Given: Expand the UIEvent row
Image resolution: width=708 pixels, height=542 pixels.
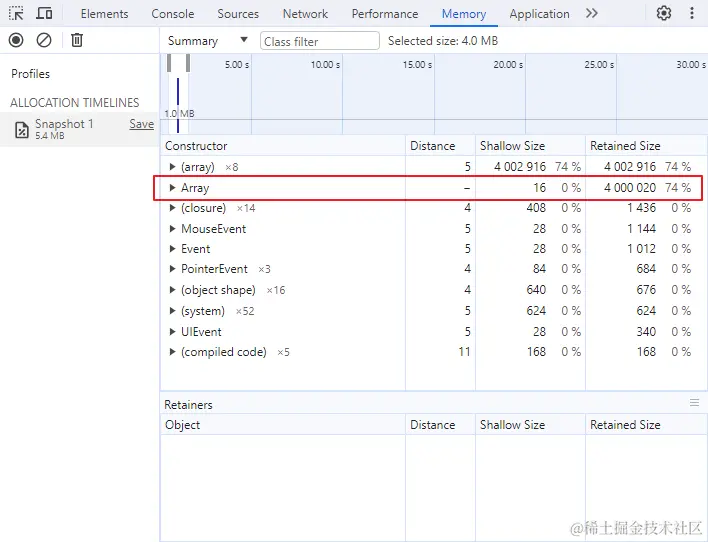Looking at the screenshot, I should click(x=172, y=332).
